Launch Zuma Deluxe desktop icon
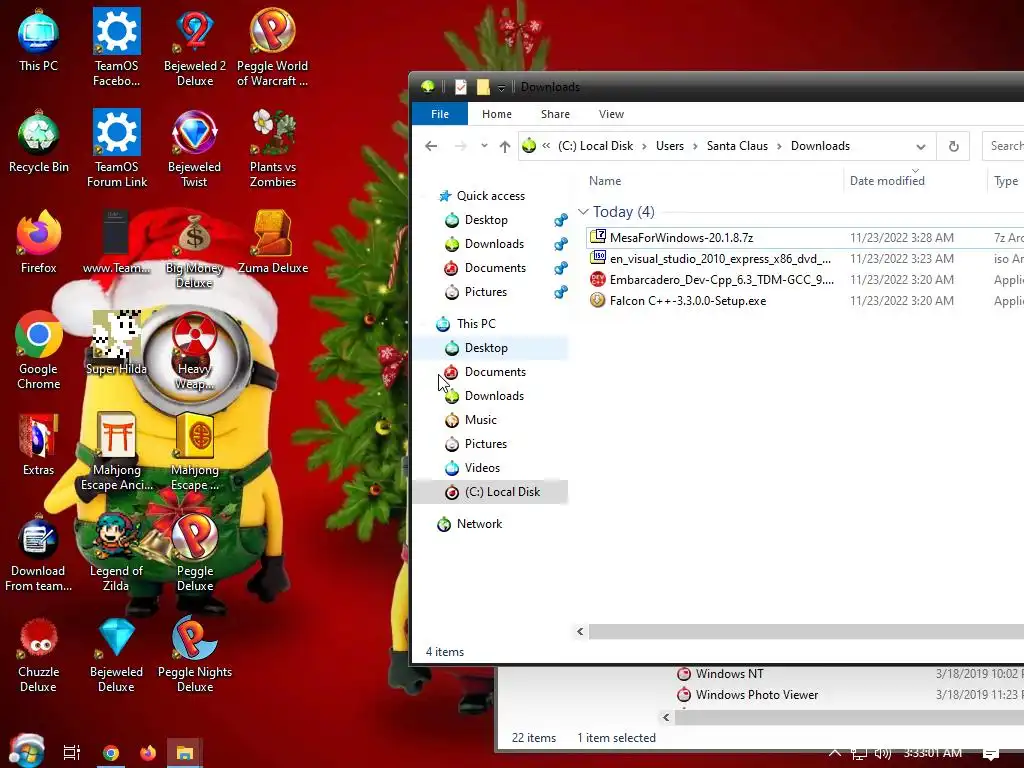The width and height of the screenshot is (1024, 768). 272,242
